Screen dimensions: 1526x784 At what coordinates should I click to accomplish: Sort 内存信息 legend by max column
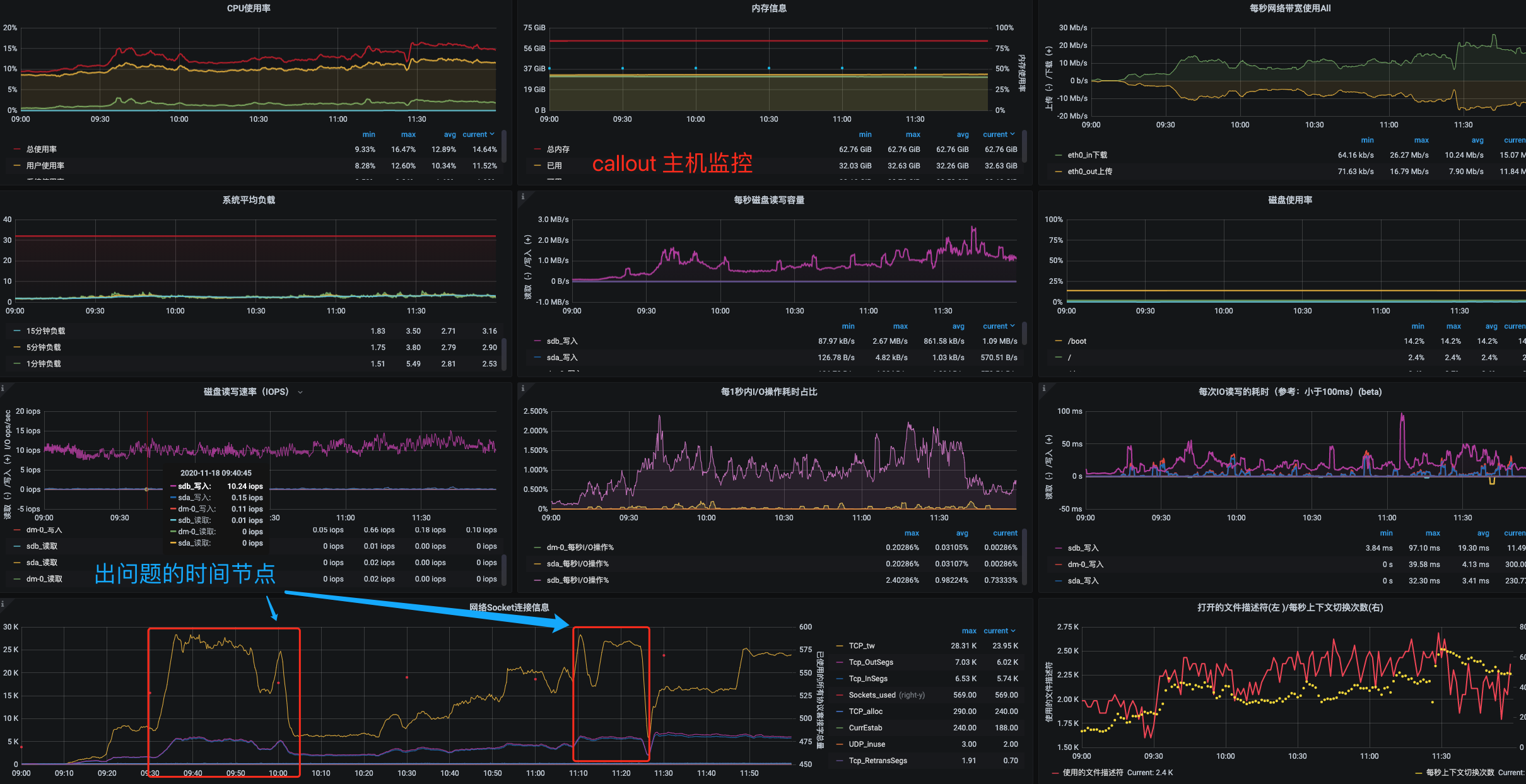coord(912,134)
